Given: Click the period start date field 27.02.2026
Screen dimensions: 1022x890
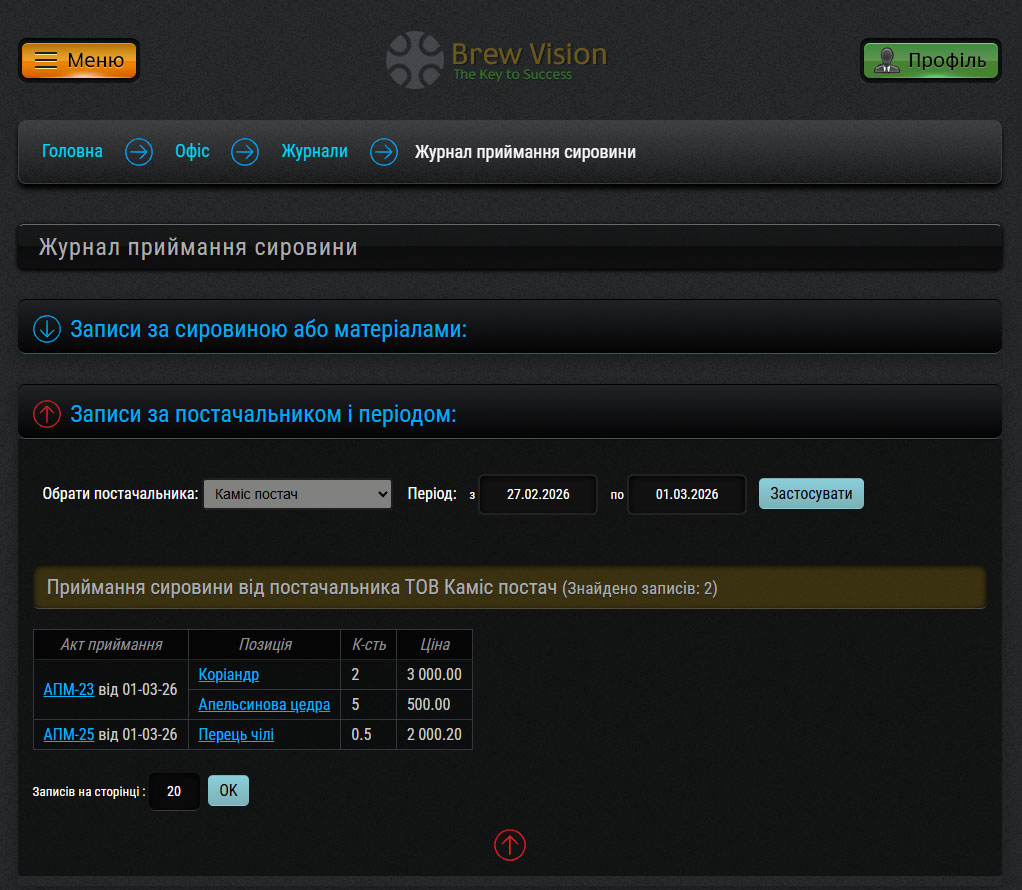Looking at the screenshot, I should [538, 494].
